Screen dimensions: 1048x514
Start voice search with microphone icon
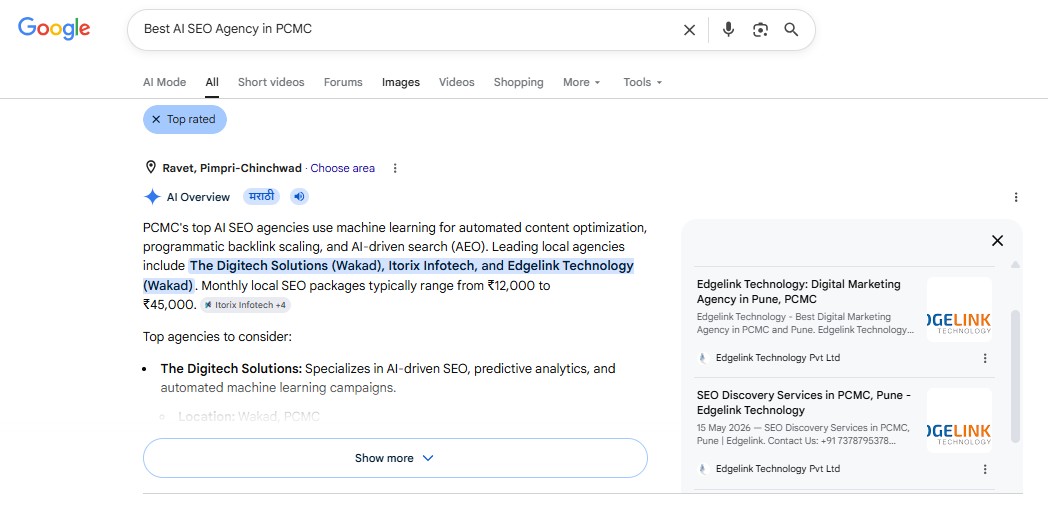coord(729,29)
